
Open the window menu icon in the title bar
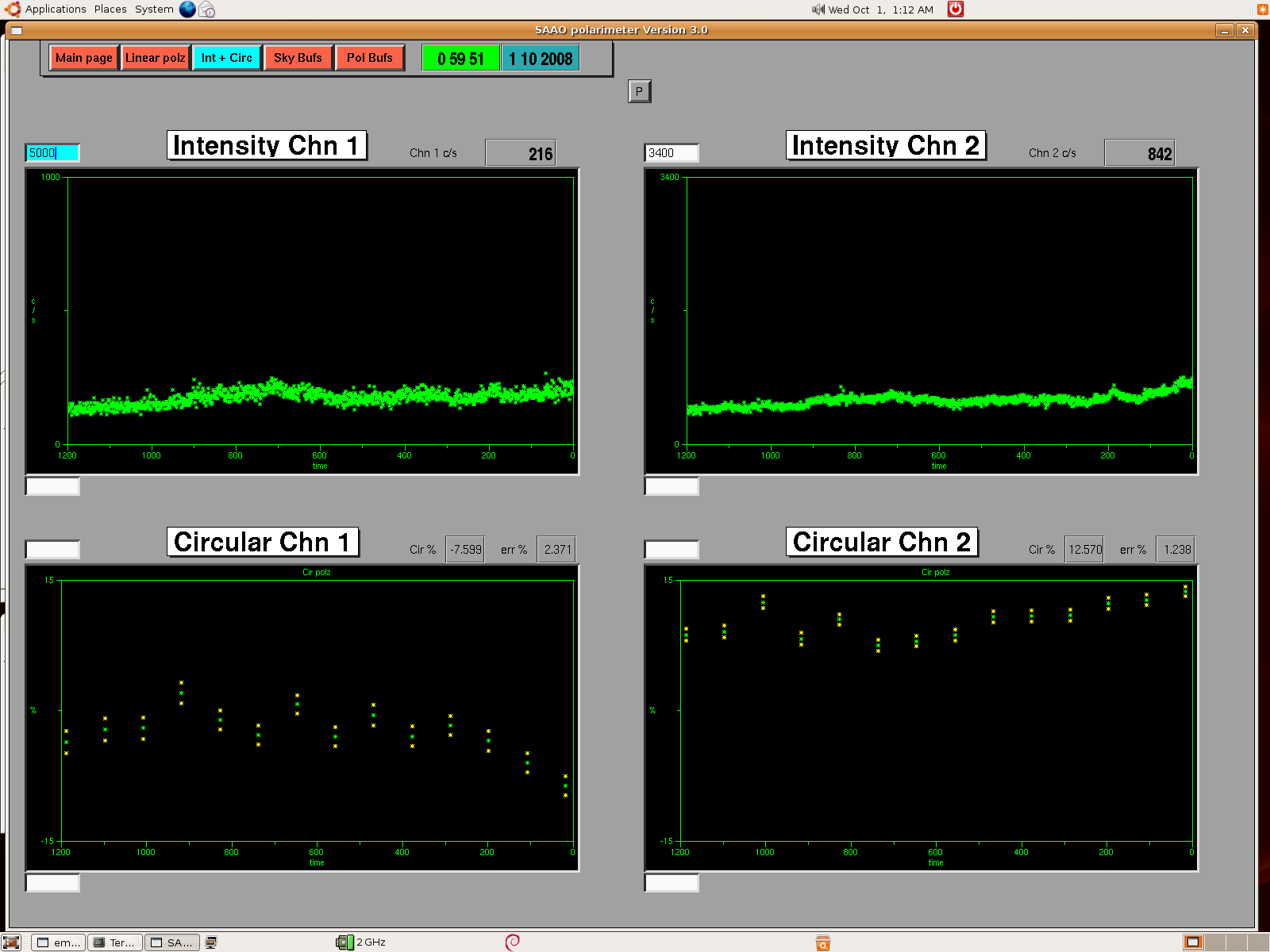(x=16, y=30)
